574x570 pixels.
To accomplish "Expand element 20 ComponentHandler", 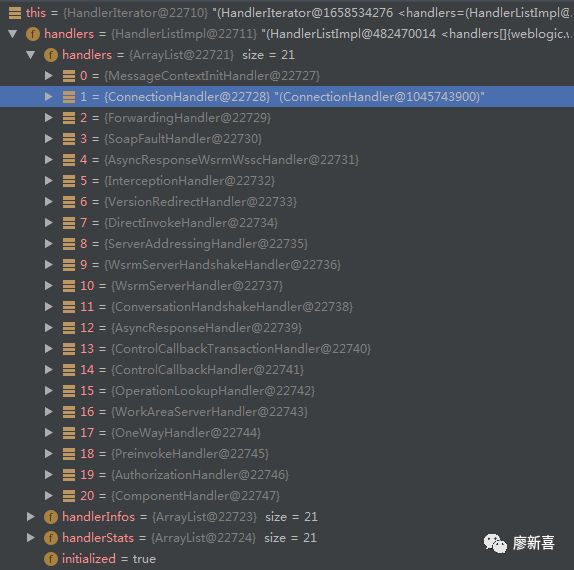I will tap(48, 495).
